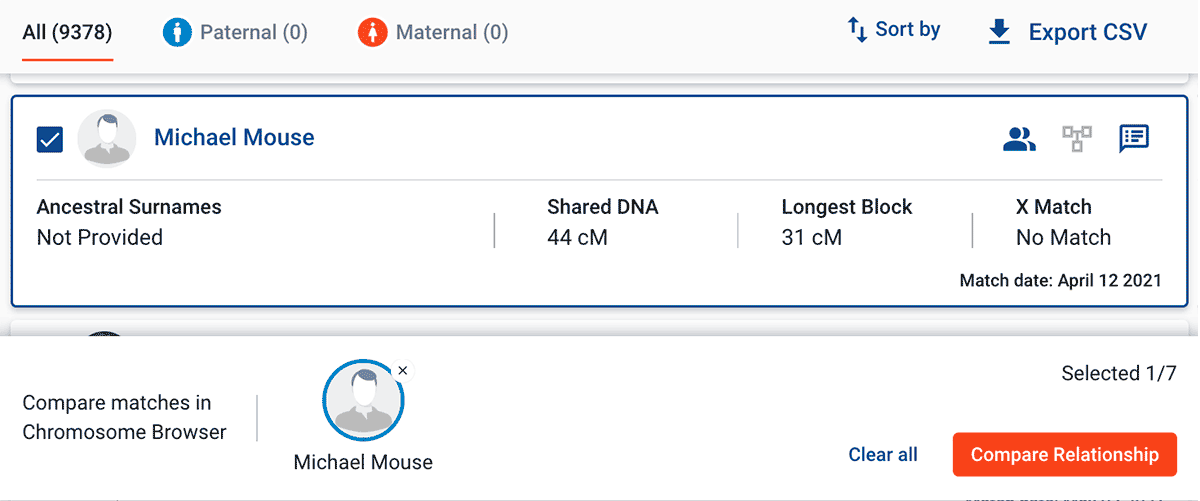
Task: Open the Sort by options
Action: tap(894, 30)
